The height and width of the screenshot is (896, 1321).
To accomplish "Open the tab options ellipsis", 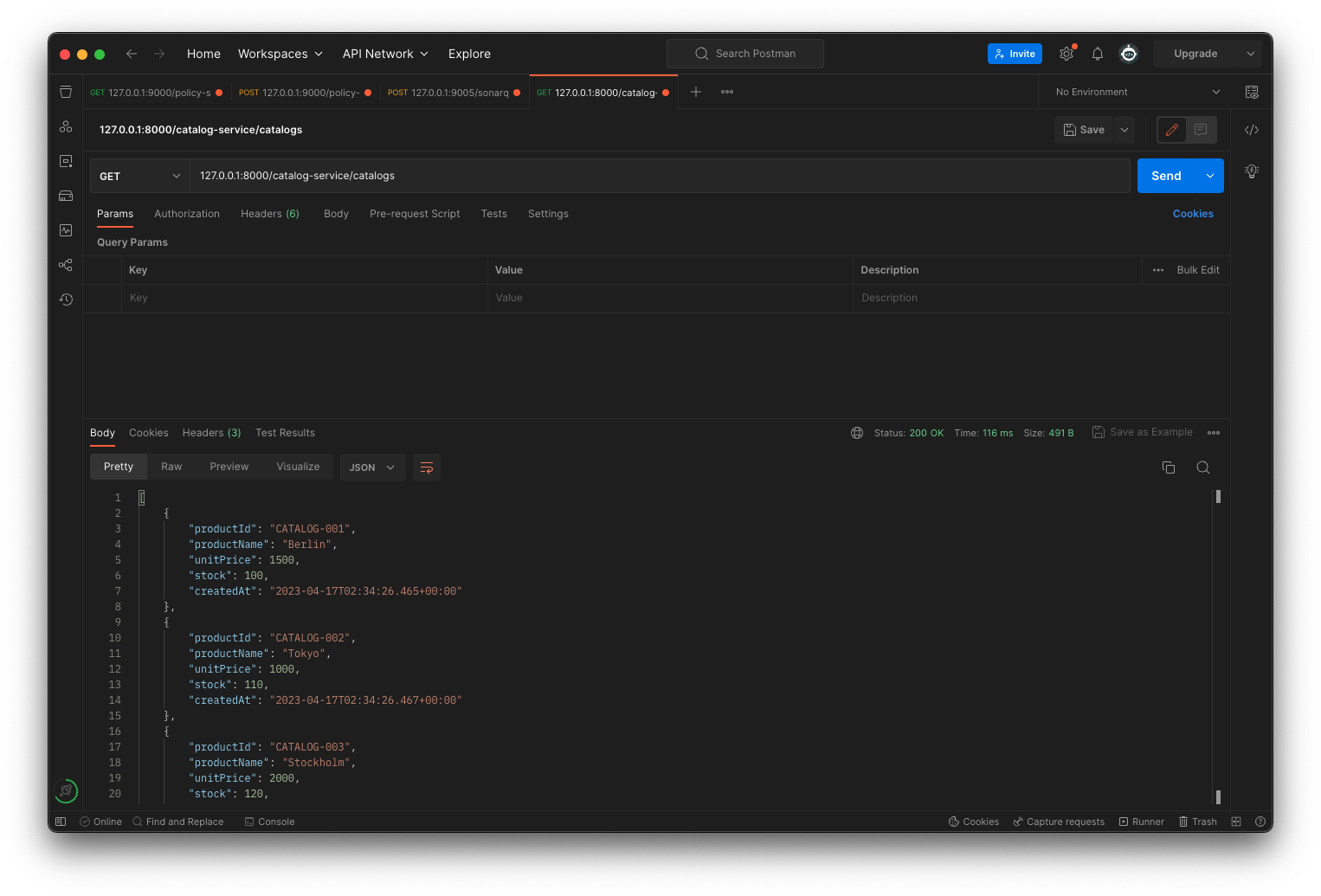I will coord(727,92).
